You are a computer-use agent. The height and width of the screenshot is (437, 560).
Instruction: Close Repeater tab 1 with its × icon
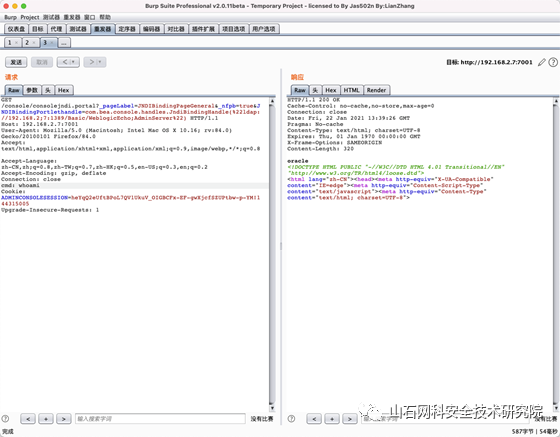pos(16,43)
